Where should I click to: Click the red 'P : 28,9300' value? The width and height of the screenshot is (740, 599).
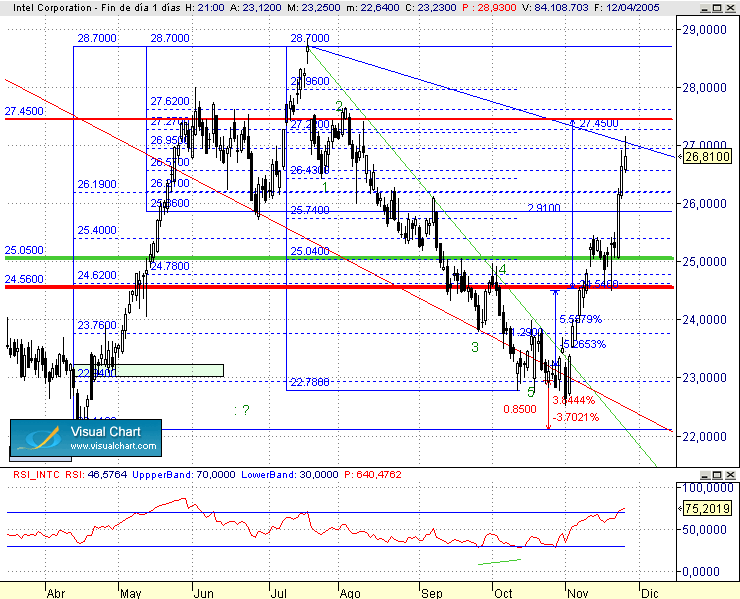pyautogui.click(x=489, y=8)
